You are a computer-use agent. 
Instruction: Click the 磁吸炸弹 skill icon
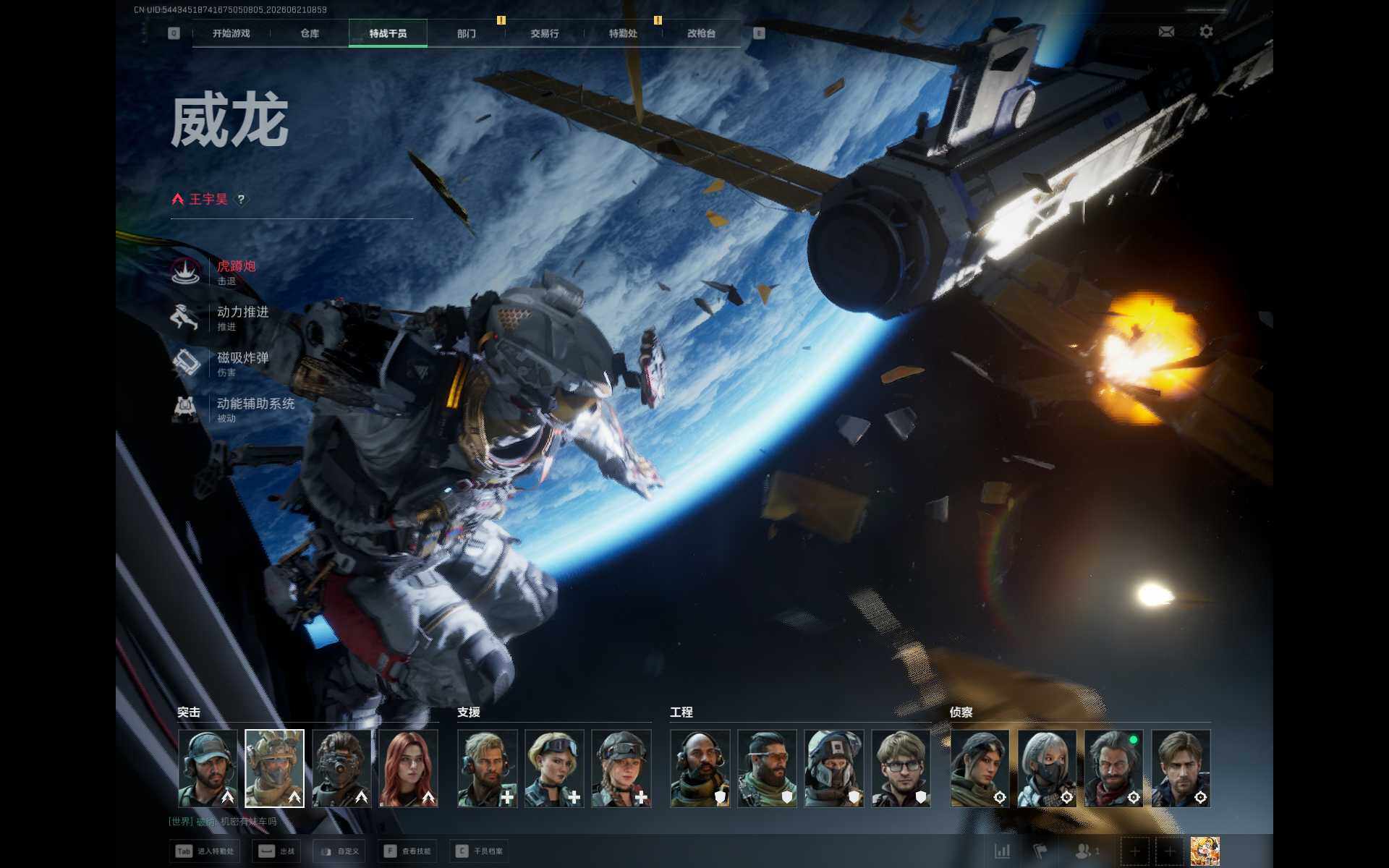tap(186, 362)
